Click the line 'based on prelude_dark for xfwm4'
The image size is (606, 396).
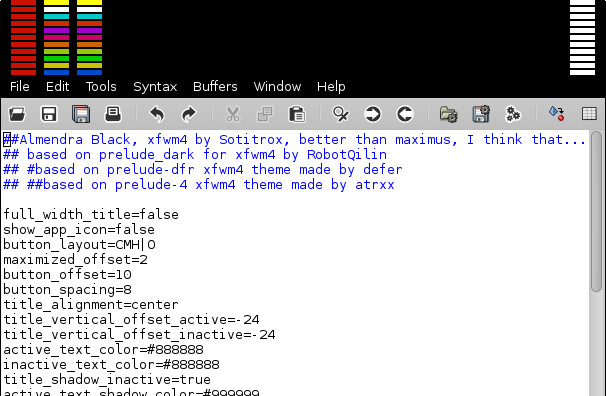195,155
